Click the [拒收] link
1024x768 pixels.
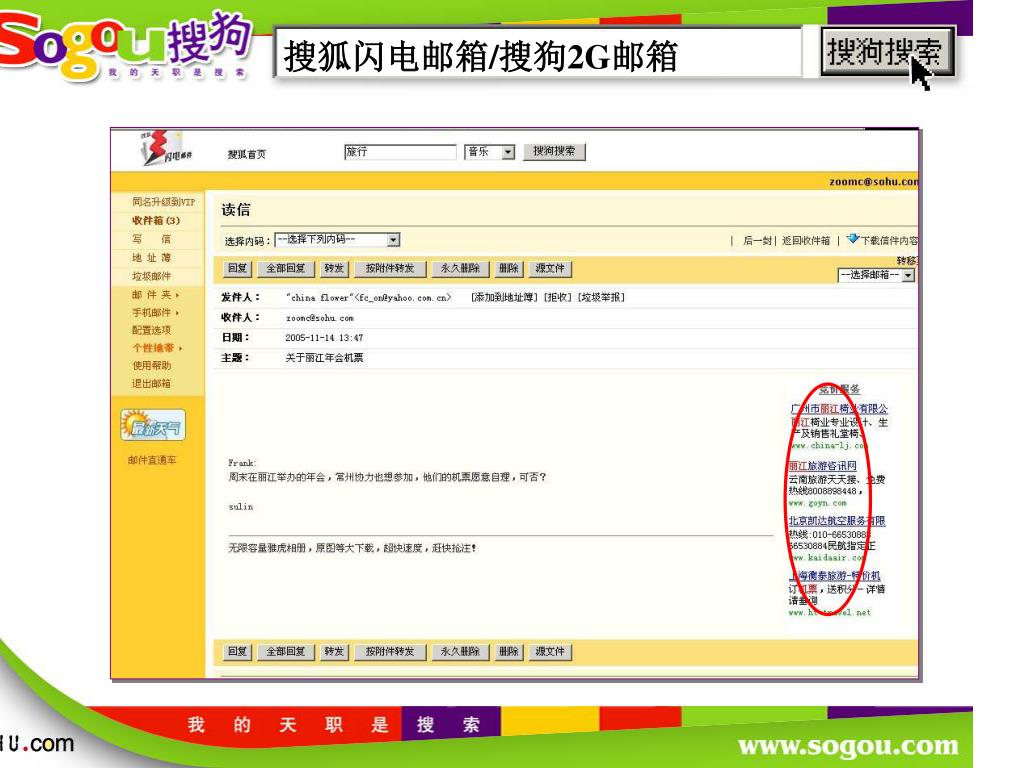point(557,297)
